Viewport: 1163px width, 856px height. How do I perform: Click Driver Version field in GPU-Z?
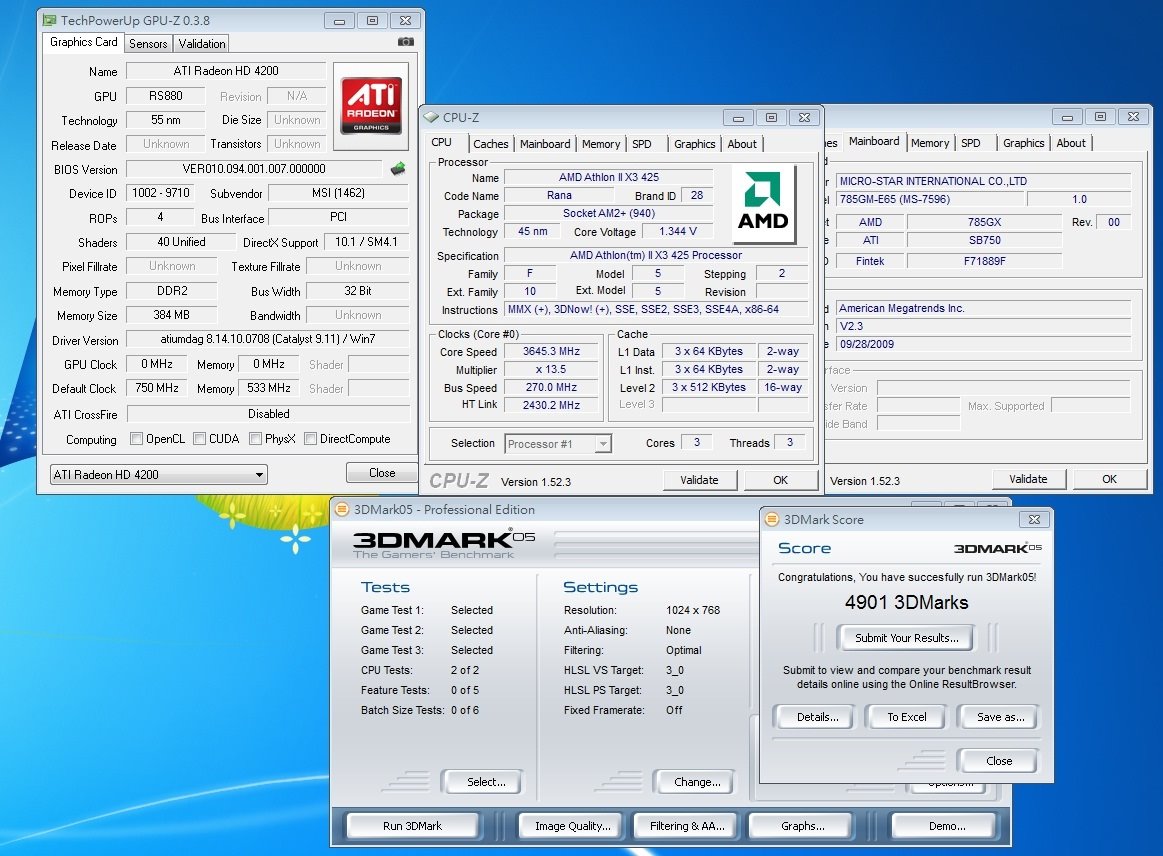[268, 339]
